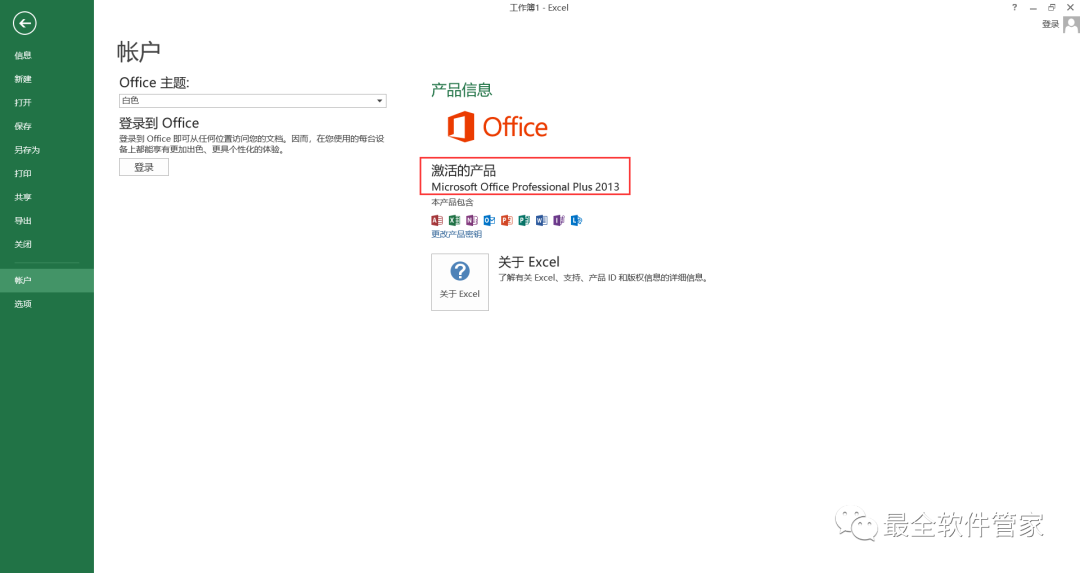Open 选项 from the sidebar
This screenshot has height=573, width=1080.
[47, 304]
